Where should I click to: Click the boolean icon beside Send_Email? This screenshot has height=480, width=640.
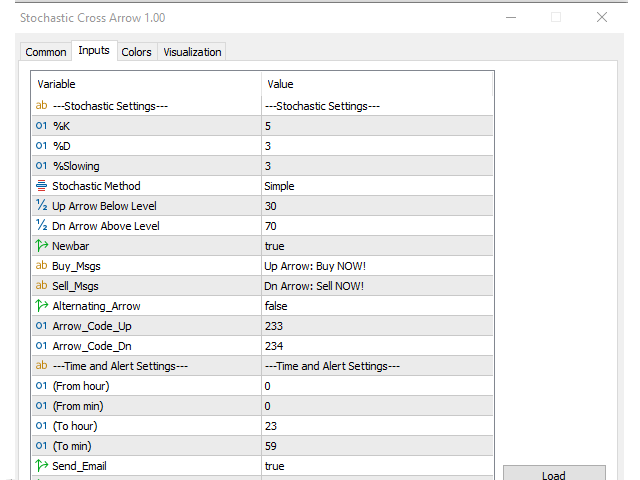coord(41,466)
